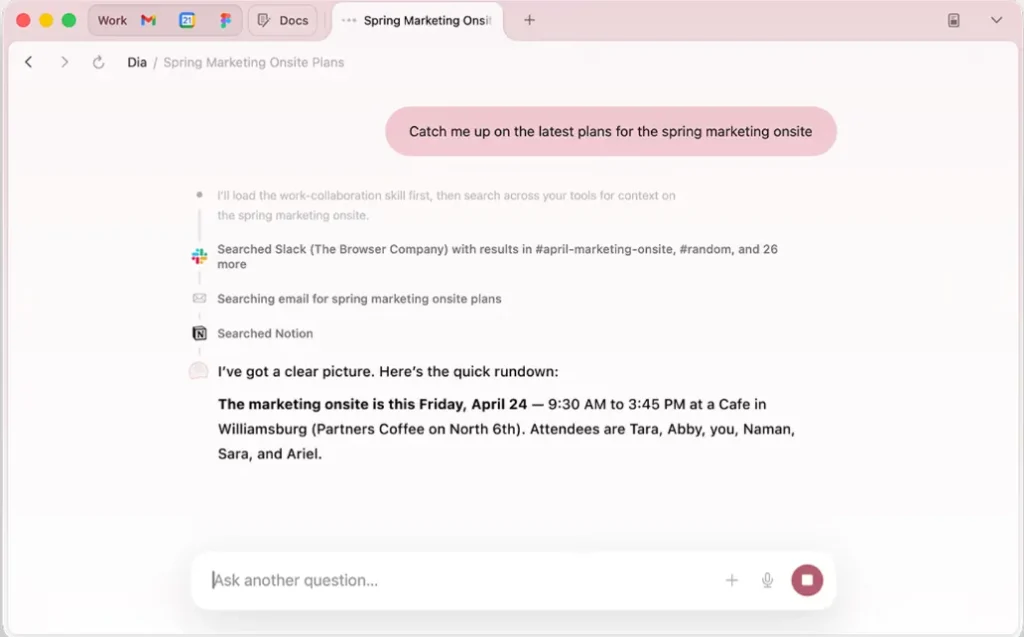Click Spring Marketing Onsite Plans breadcrumb
The image size is (1024, 637).
coord(253,62)
